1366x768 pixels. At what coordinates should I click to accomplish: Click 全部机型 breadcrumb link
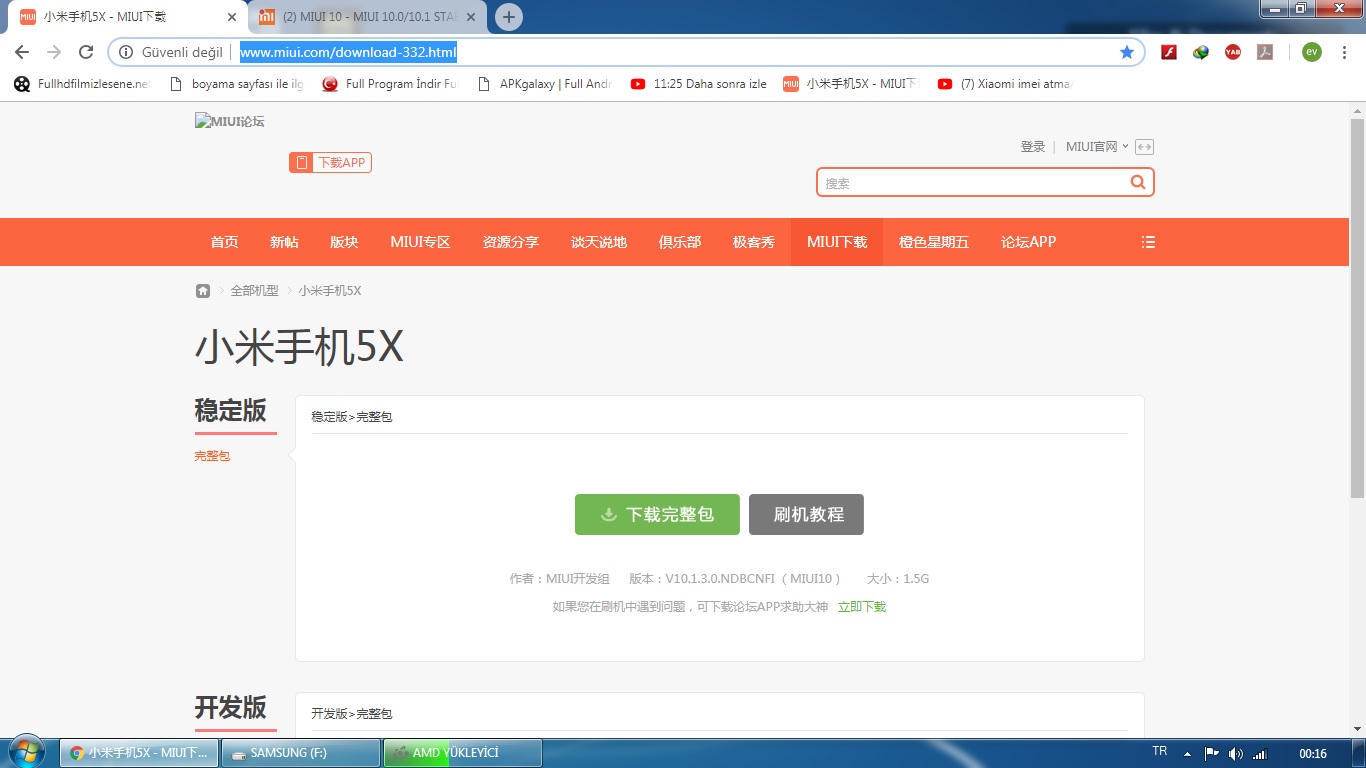coord(254,291)
